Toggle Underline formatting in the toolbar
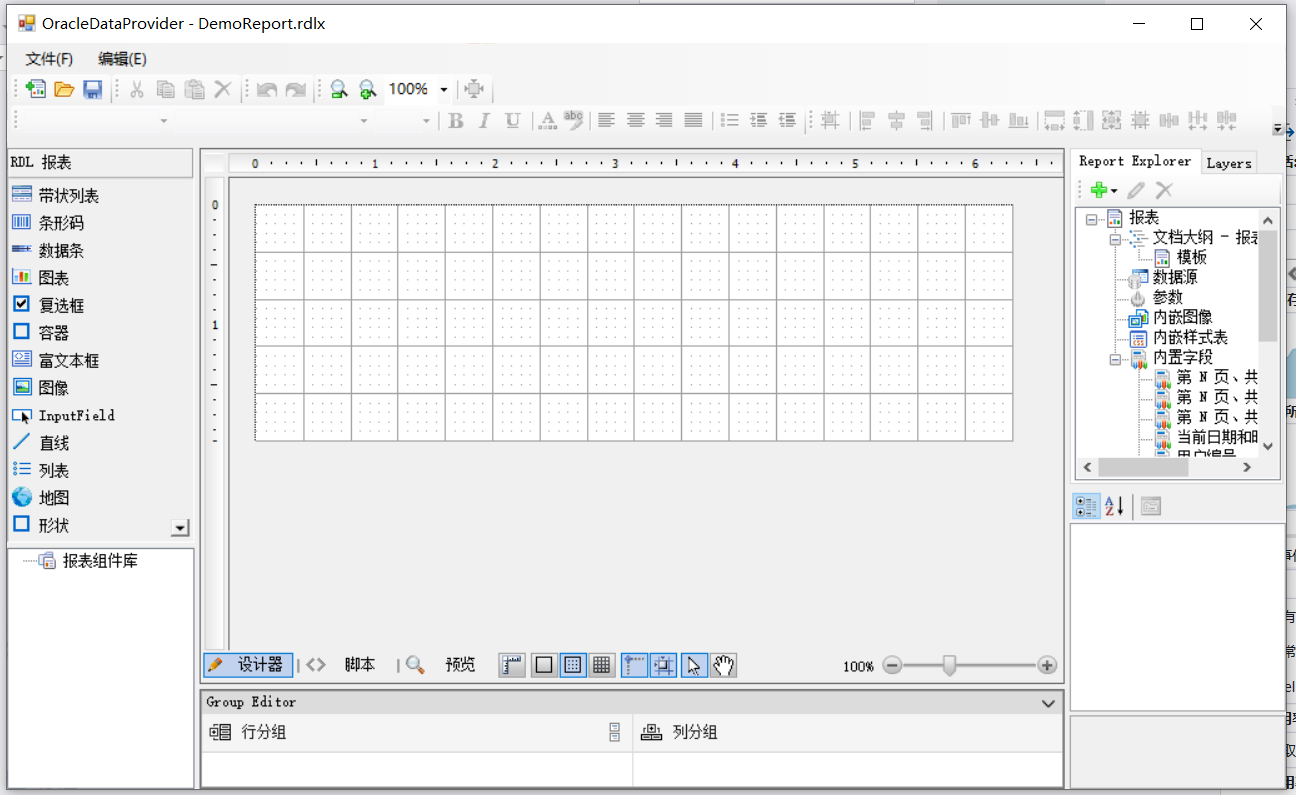1296x795 pixels. point(513,119)
